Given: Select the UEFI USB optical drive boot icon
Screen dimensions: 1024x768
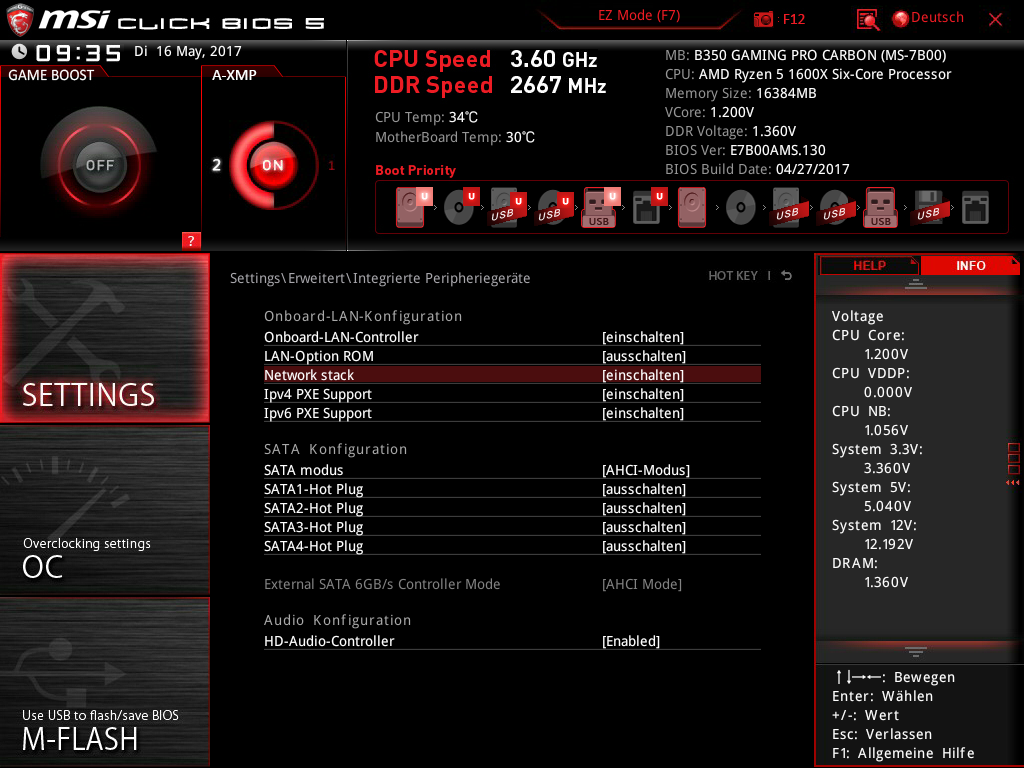Looking at the screenshot, I should click(x=554, y=207).
